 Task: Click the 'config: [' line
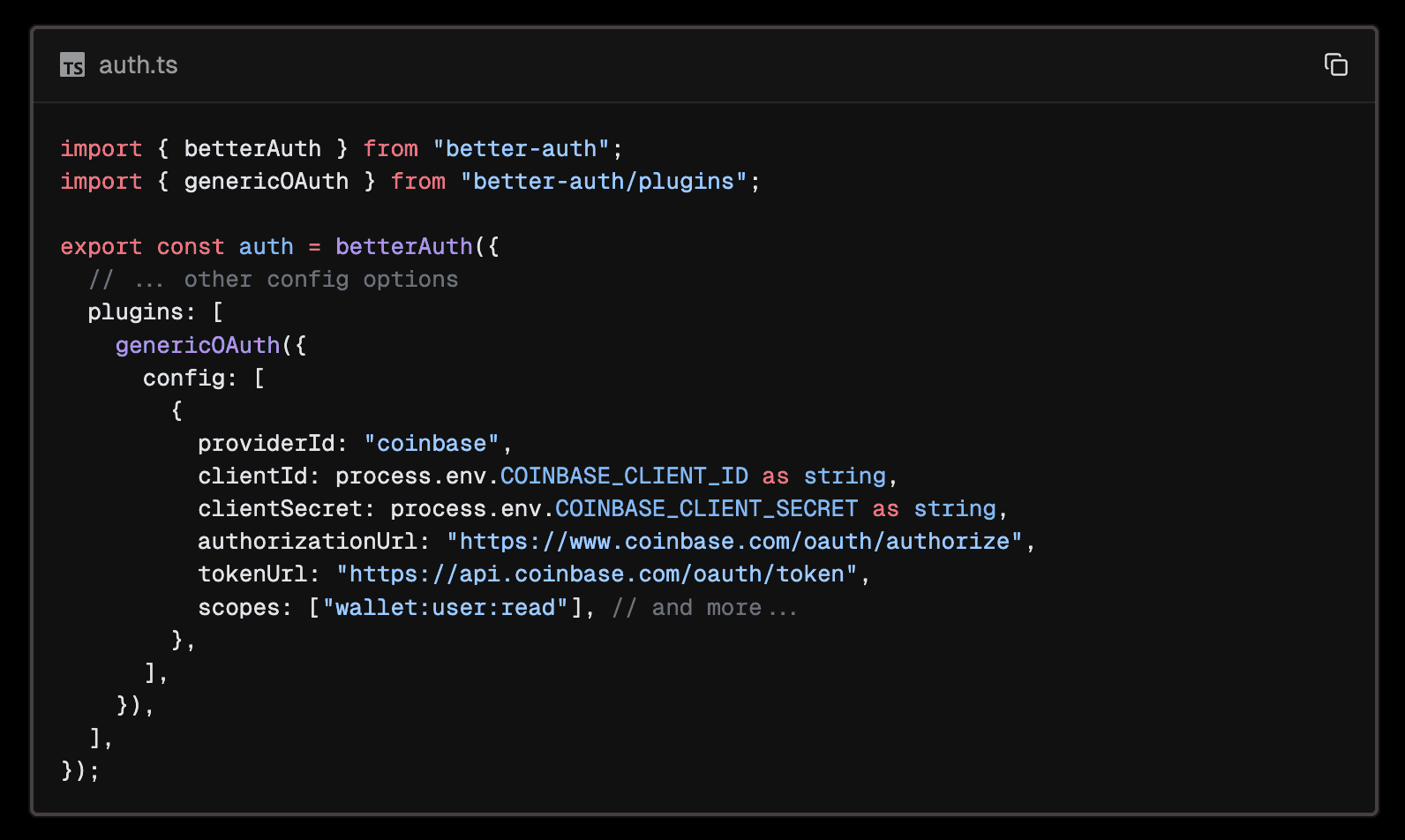point(204,378)
